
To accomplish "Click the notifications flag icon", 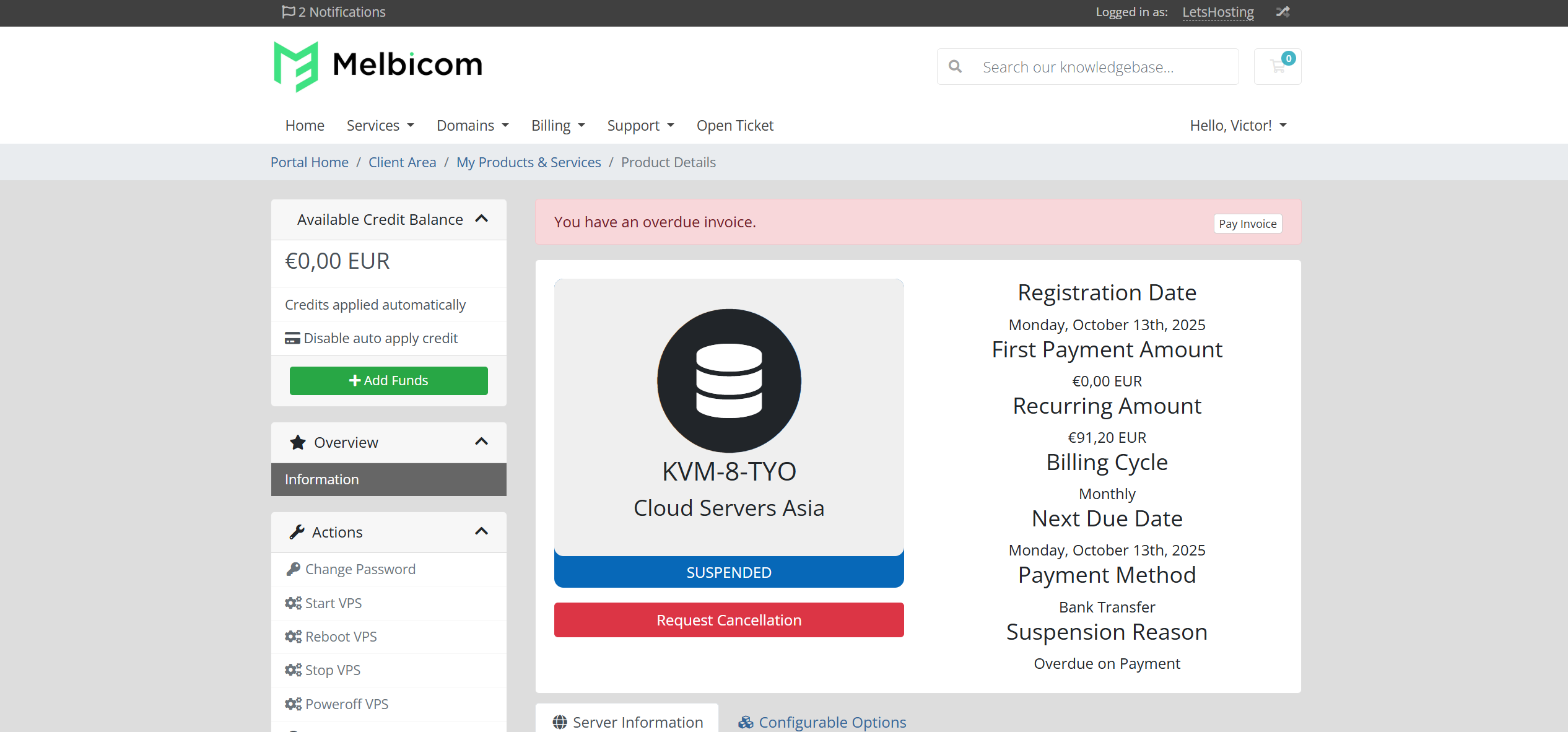I will (288, 12).
